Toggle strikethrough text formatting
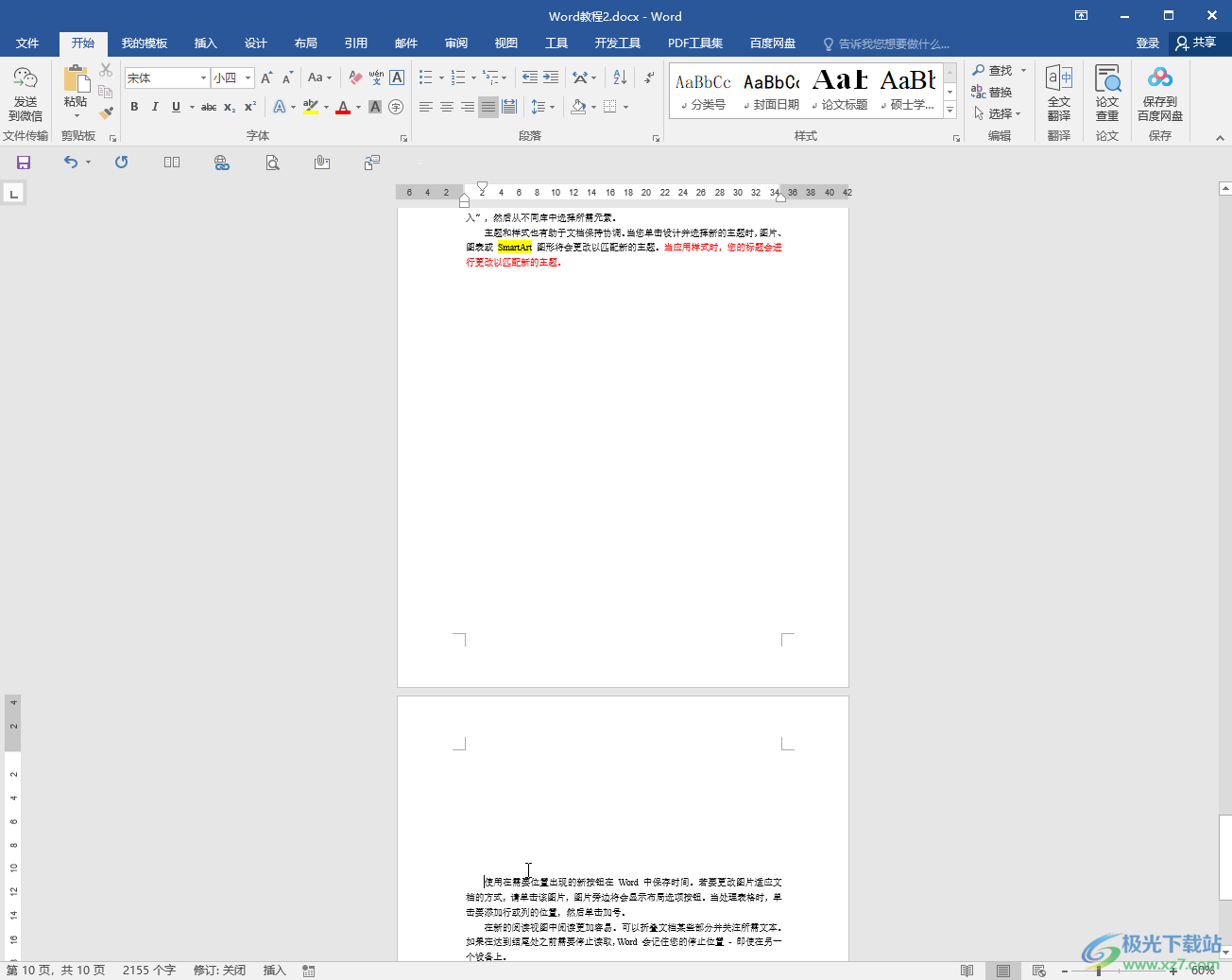Screen dimensions: 1232x980 (209, 107)
